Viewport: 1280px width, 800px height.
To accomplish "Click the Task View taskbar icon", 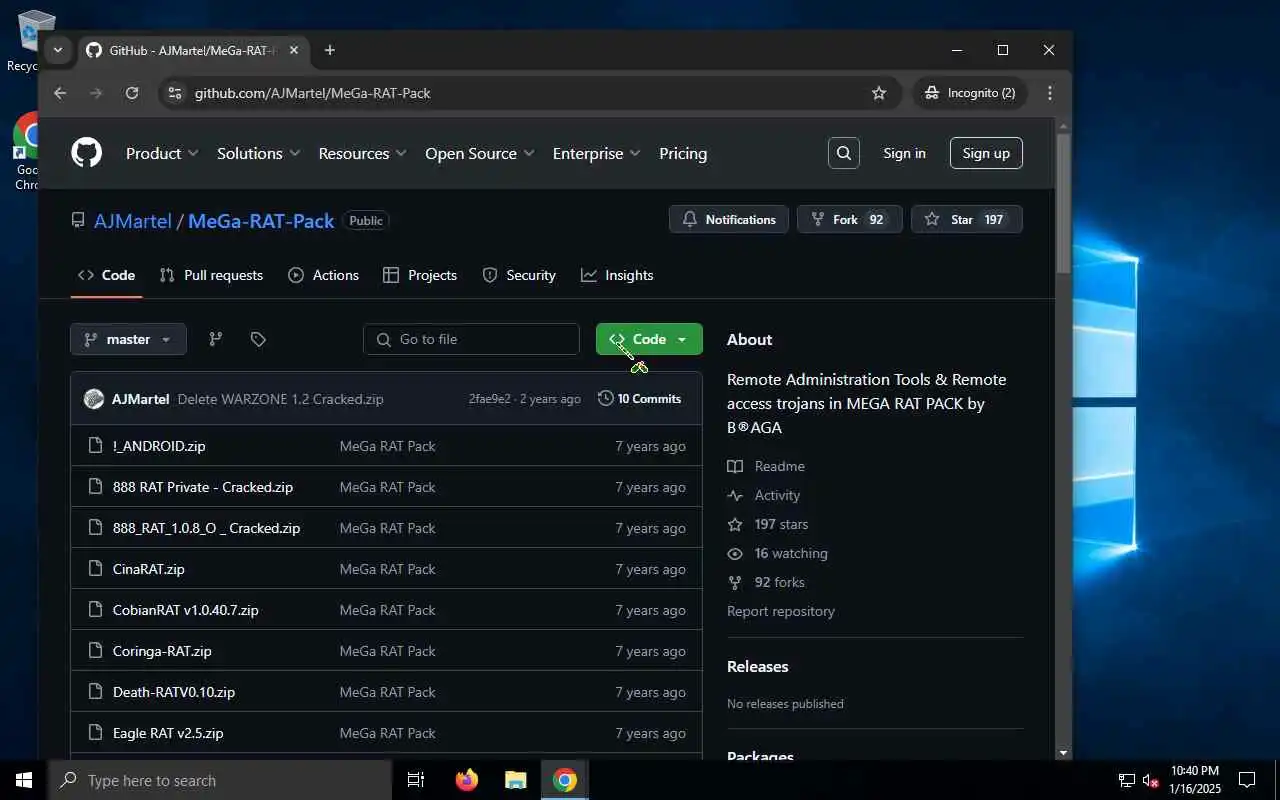I will tap(416, 780).
